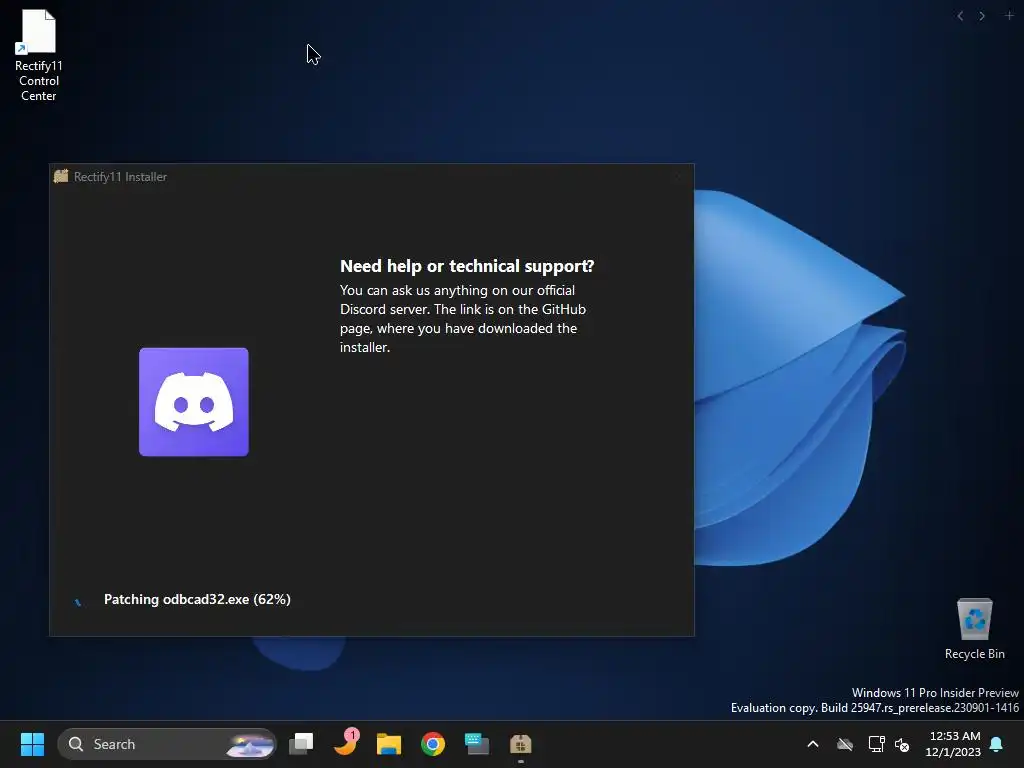
Task: Open Task View from the taskbar
Action: [x=301, y=744]
